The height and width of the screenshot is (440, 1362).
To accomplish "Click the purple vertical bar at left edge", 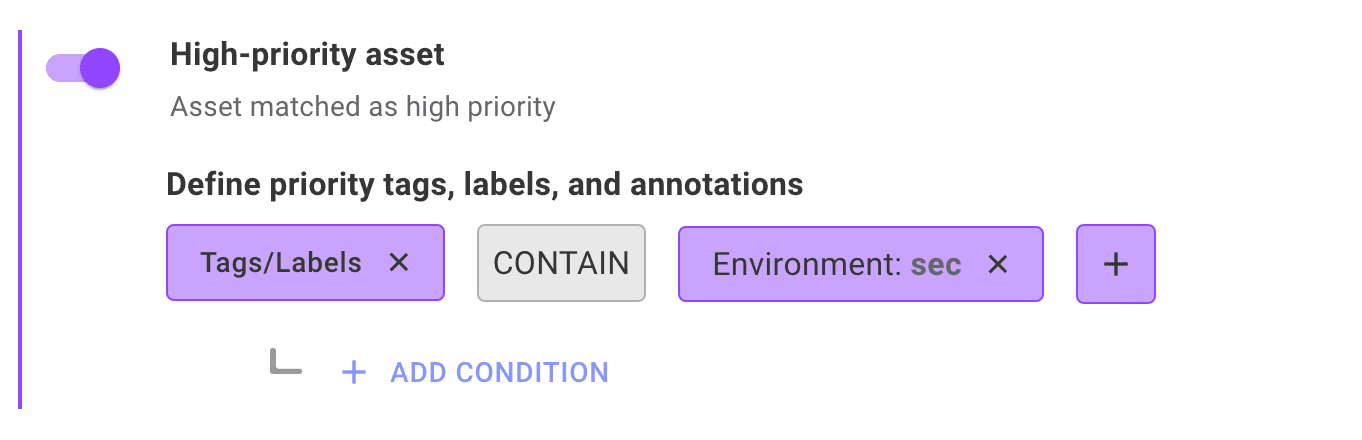I will 20,220.
